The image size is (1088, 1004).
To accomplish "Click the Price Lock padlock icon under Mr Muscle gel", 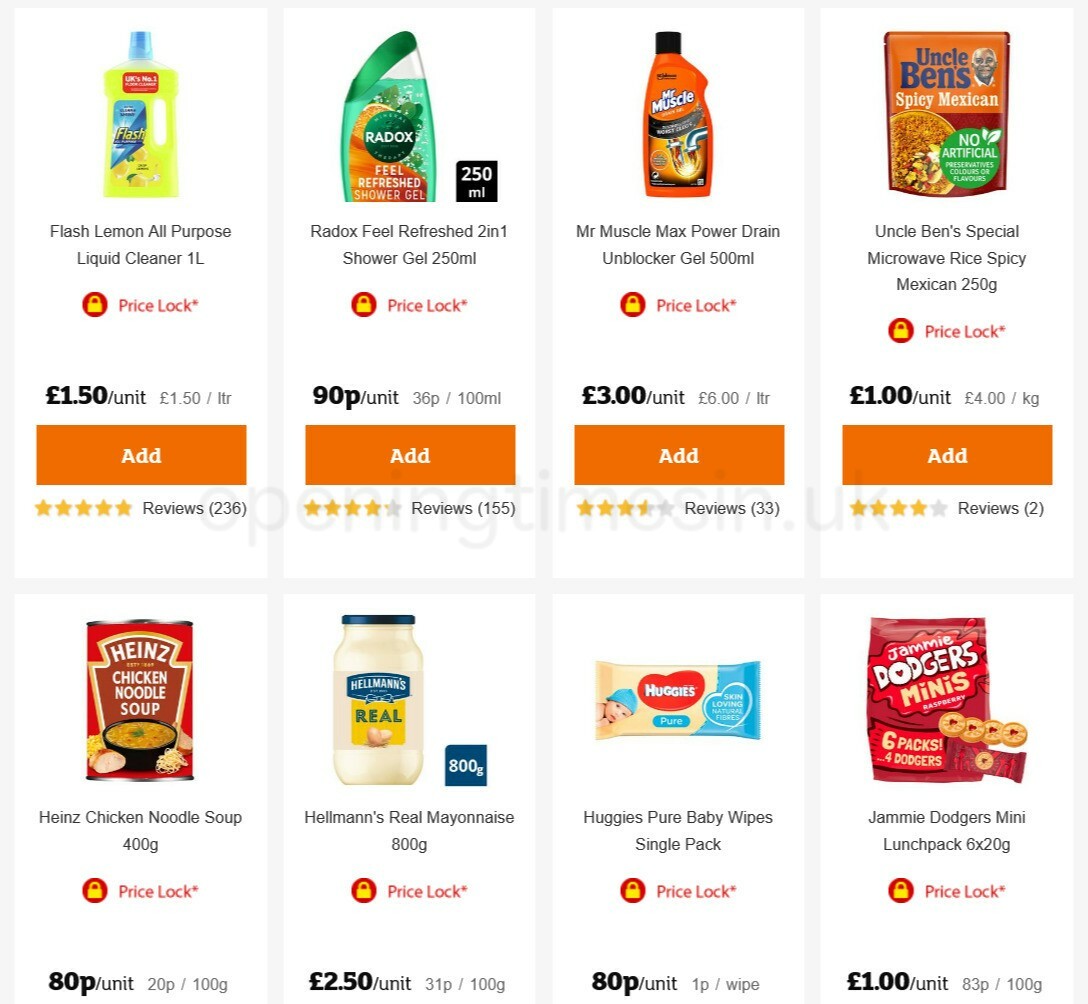I will (x=630, y=305).
